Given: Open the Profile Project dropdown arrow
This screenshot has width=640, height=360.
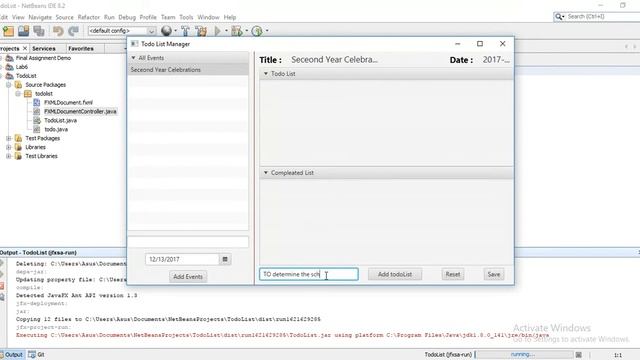Looking at the screenshot, I should coord(267,31).
